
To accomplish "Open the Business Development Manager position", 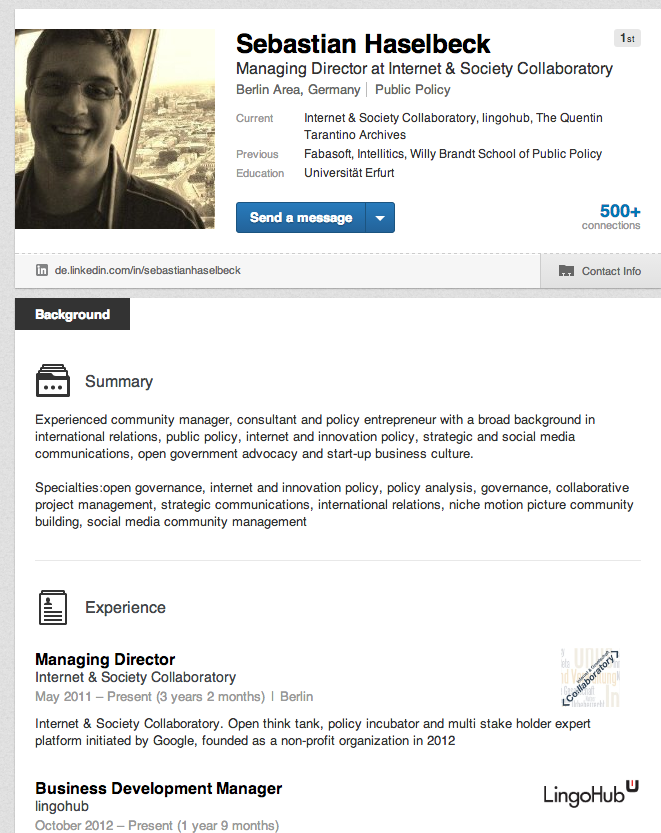I will coord(158,788).
